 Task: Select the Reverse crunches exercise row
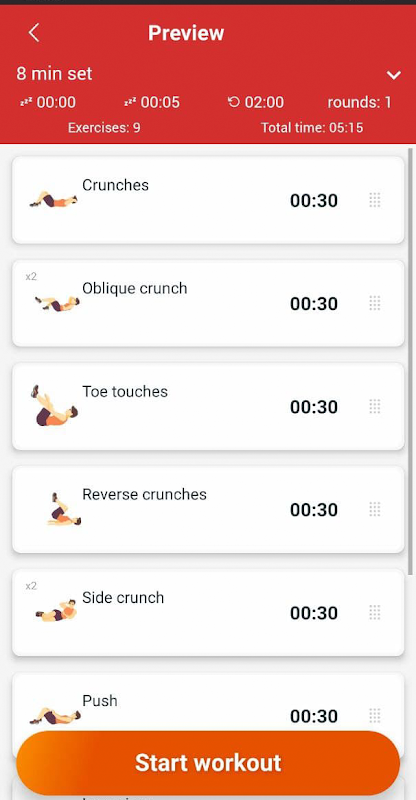click(208, 509)
